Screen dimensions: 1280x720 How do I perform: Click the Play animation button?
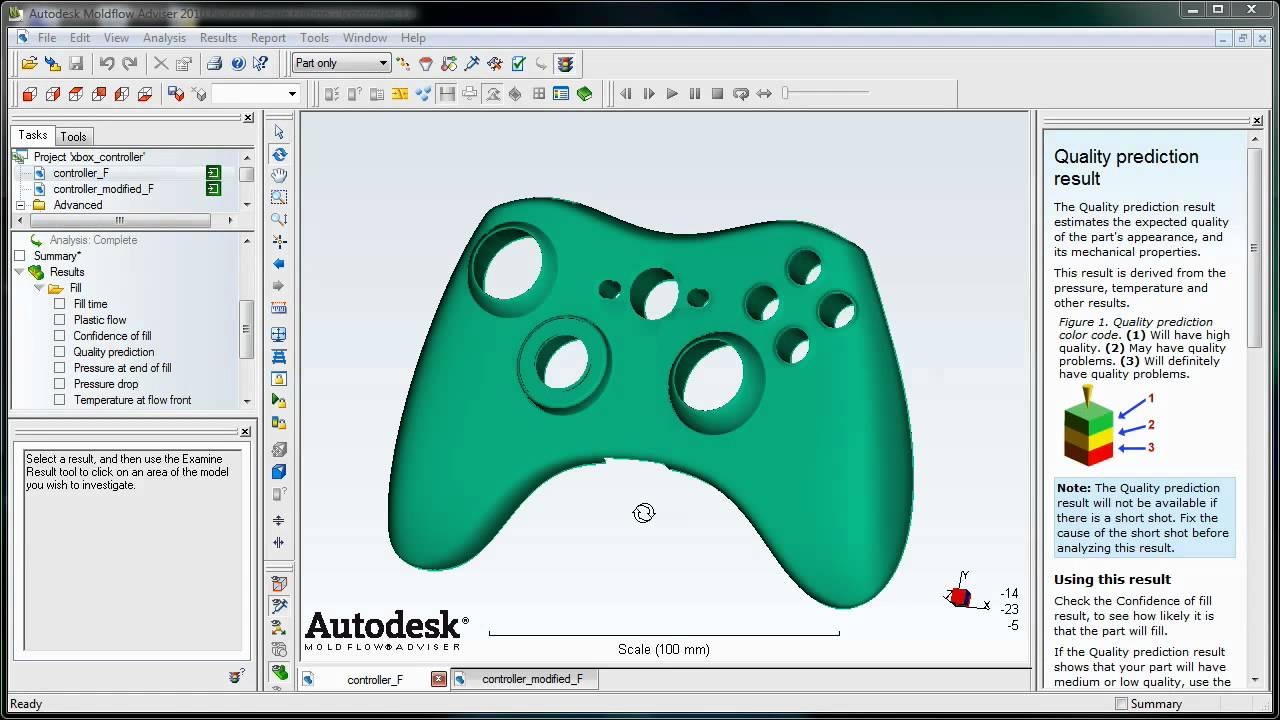(x=672, y=94)
